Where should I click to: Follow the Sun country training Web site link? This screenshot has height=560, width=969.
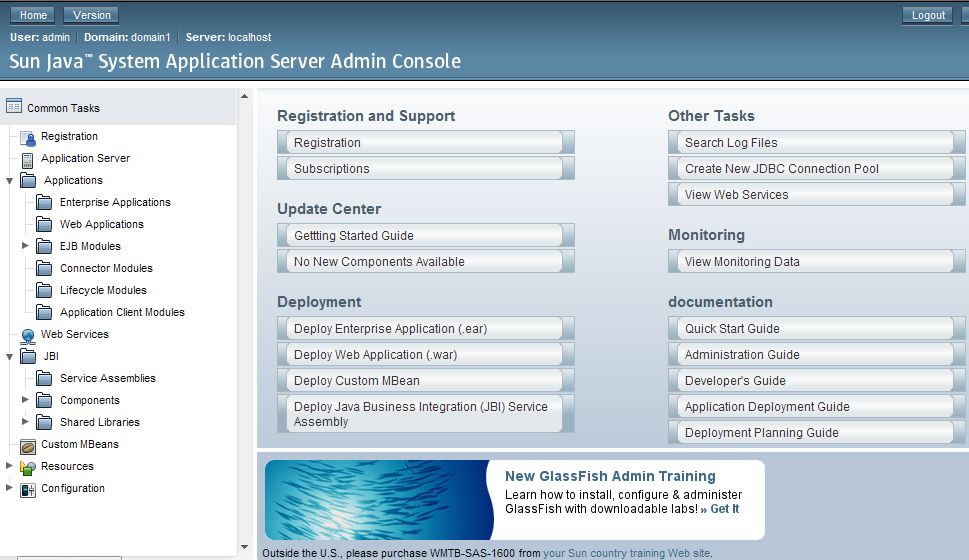(627, 553)
